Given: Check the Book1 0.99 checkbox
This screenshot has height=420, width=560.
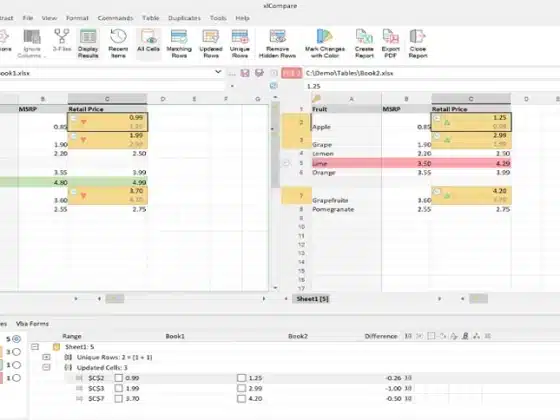Looking at the screenshot, I should [x=119, y=378].
